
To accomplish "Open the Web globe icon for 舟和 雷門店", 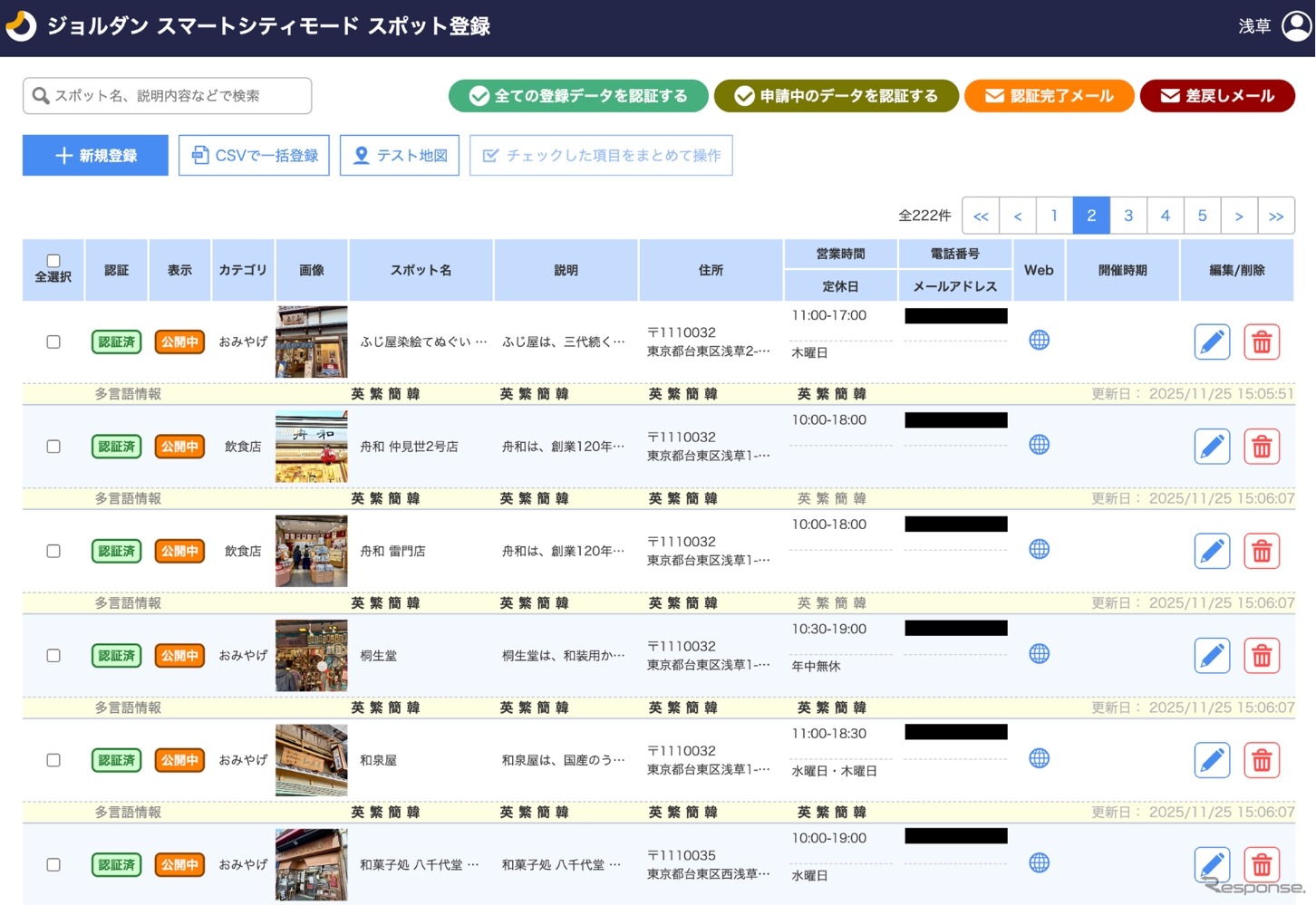I will (x=1039, y=549).
